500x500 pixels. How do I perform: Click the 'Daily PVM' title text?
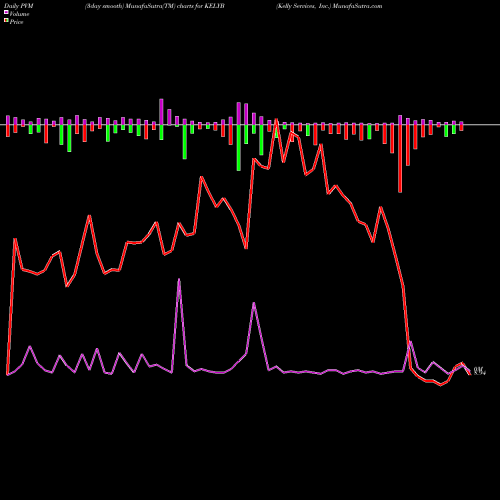19,6
